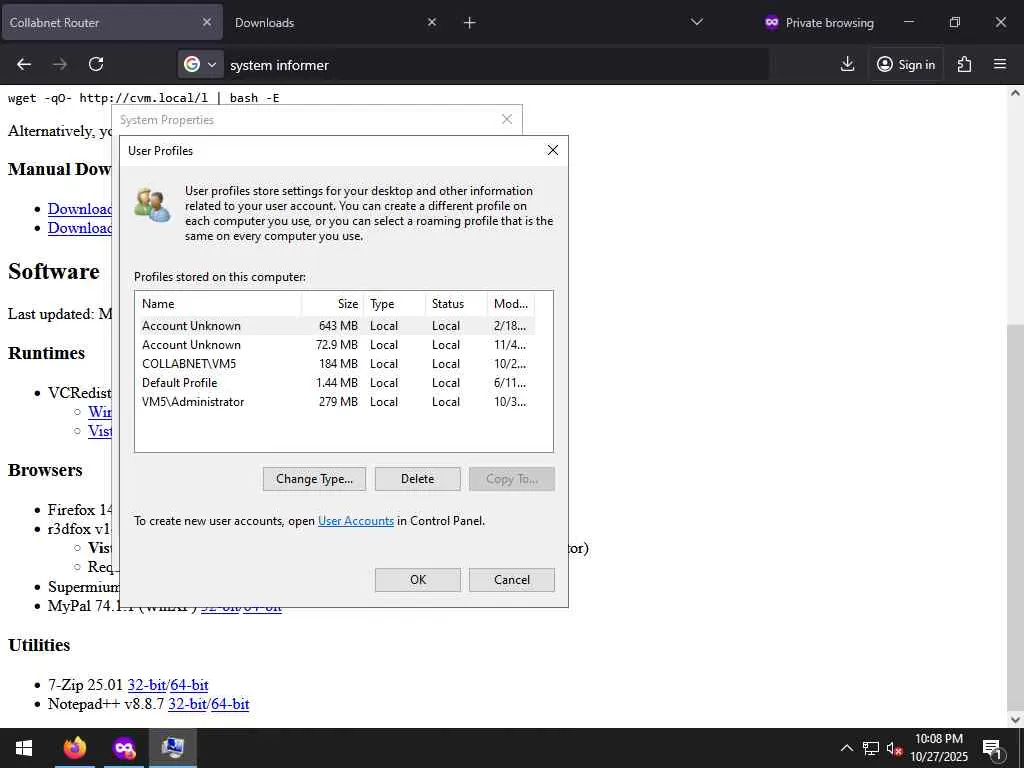Screen dimensions: 1024x768
Task: Download Notepad++ v8.8.7 64-bit
Action: 231,704
